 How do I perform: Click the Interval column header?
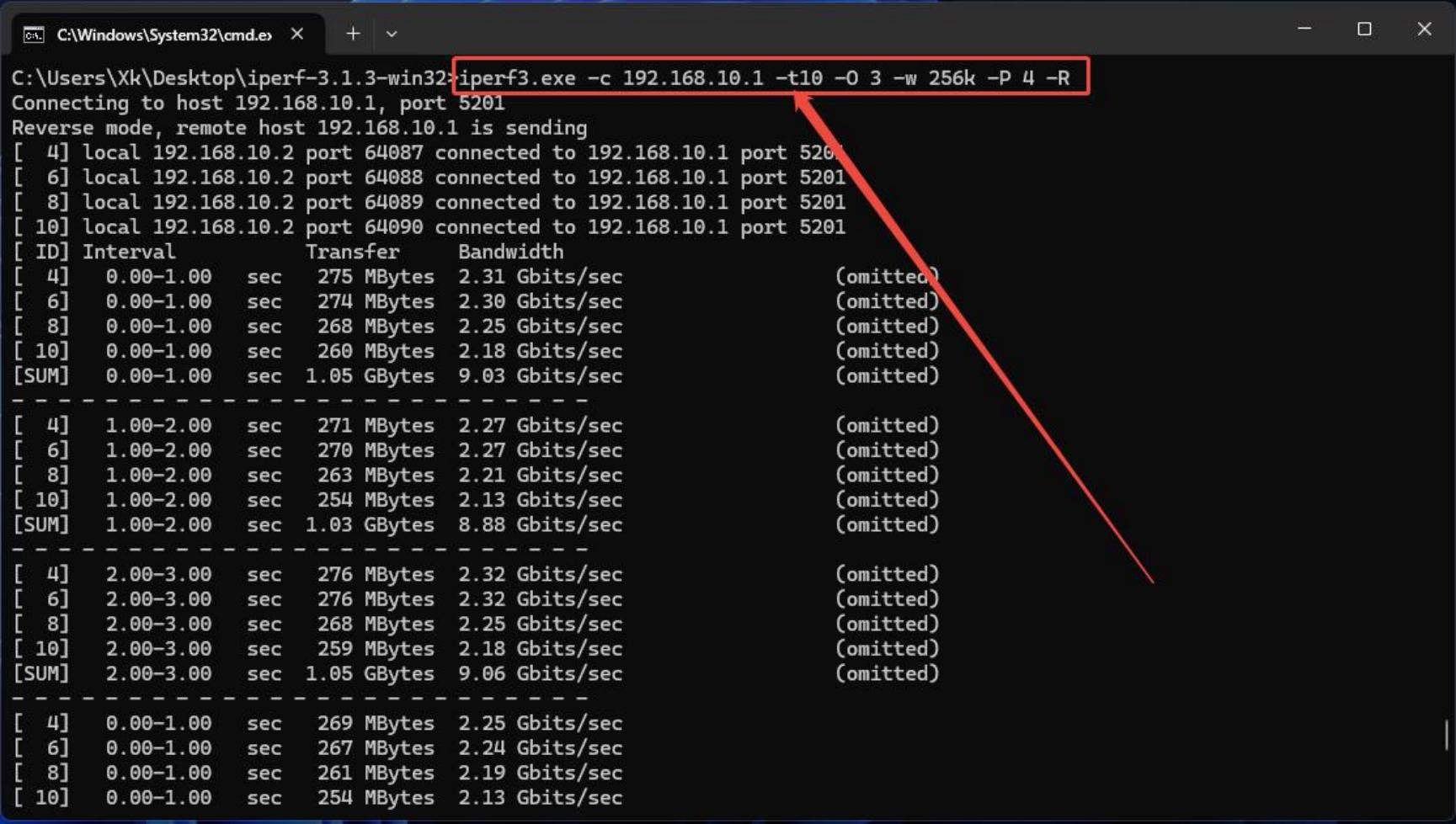click(129, 252)
